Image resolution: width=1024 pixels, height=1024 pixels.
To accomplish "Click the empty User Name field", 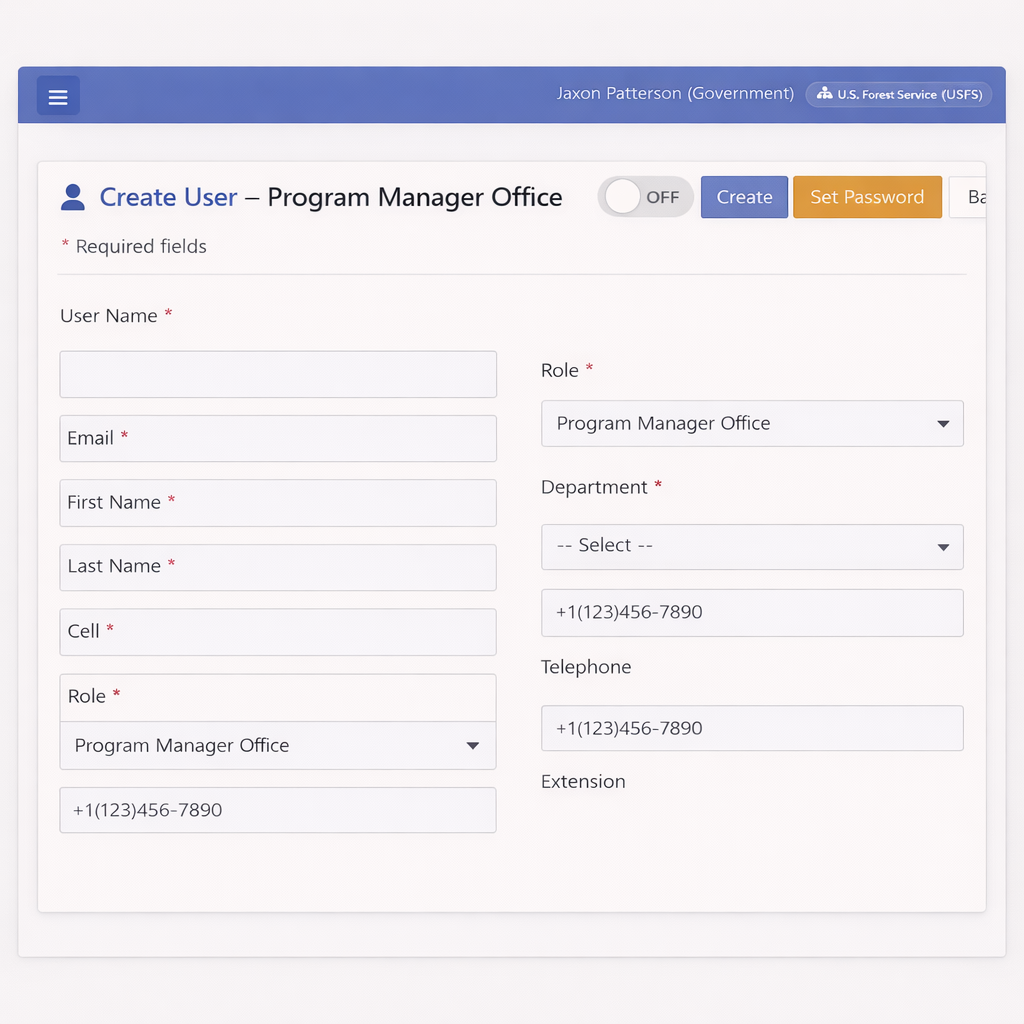I will coord(278,375).
